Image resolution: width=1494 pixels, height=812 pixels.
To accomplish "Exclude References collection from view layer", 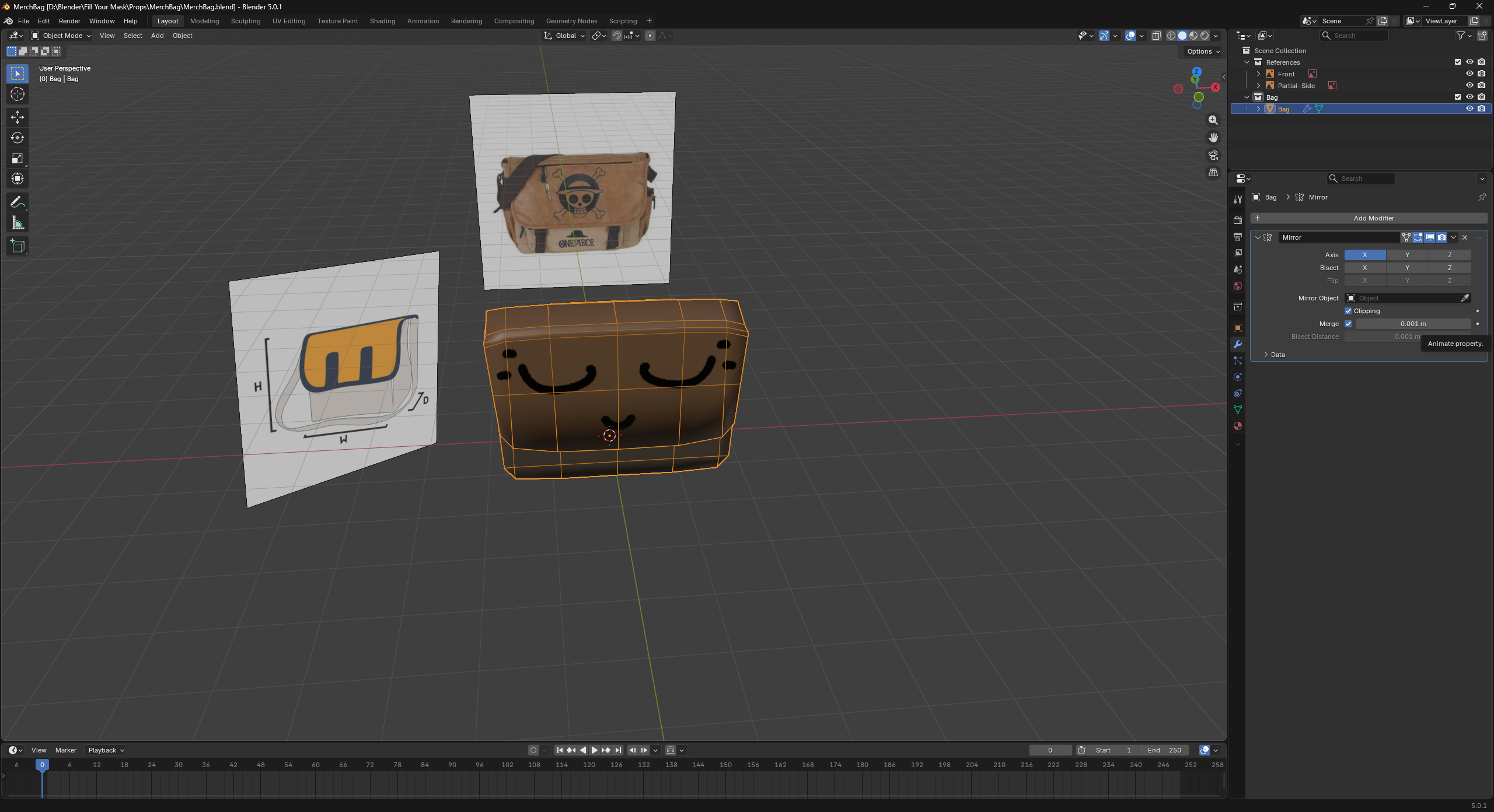I will 1458,62.
